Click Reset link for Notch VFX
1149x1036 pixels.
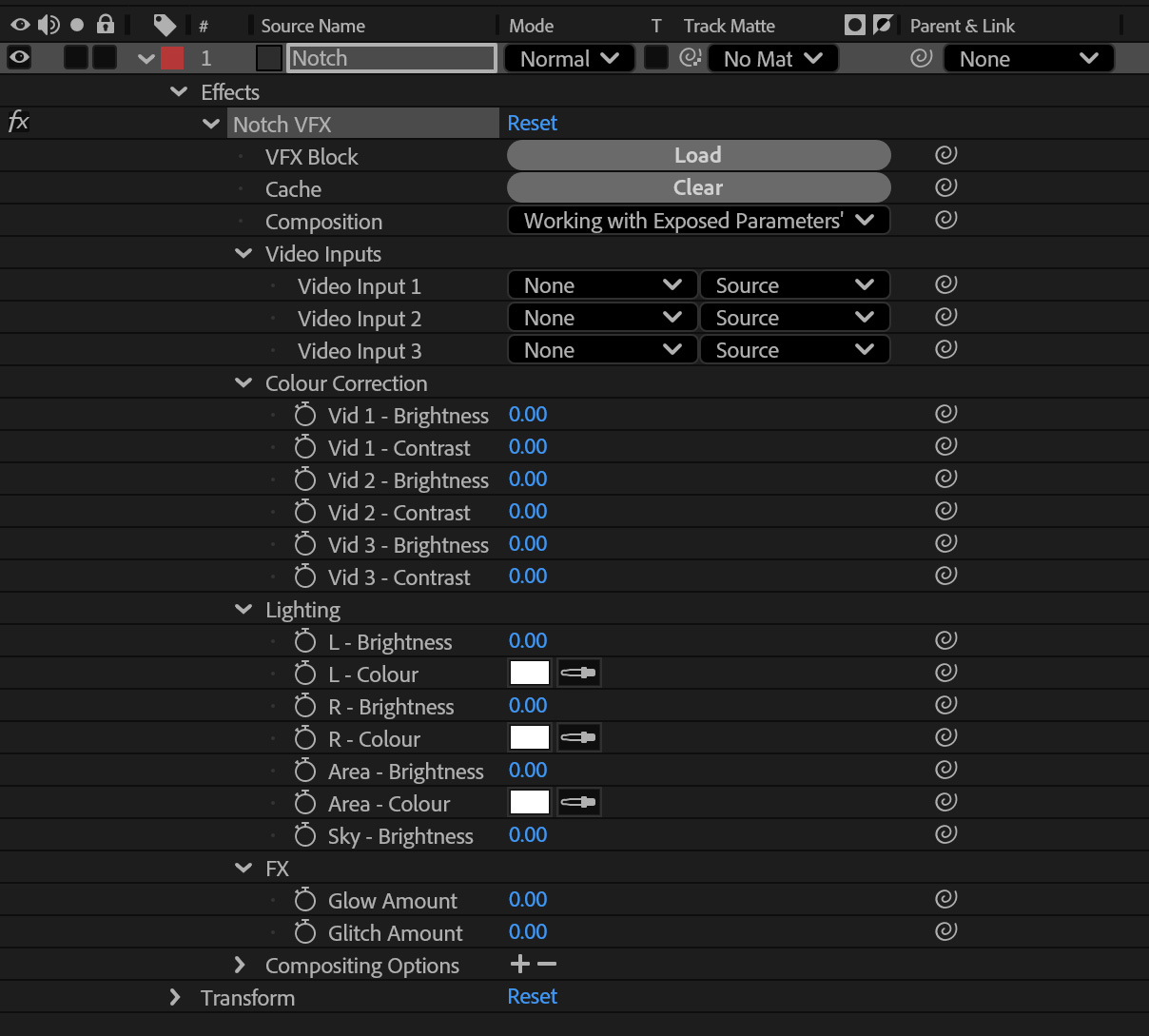pos(532,124)
